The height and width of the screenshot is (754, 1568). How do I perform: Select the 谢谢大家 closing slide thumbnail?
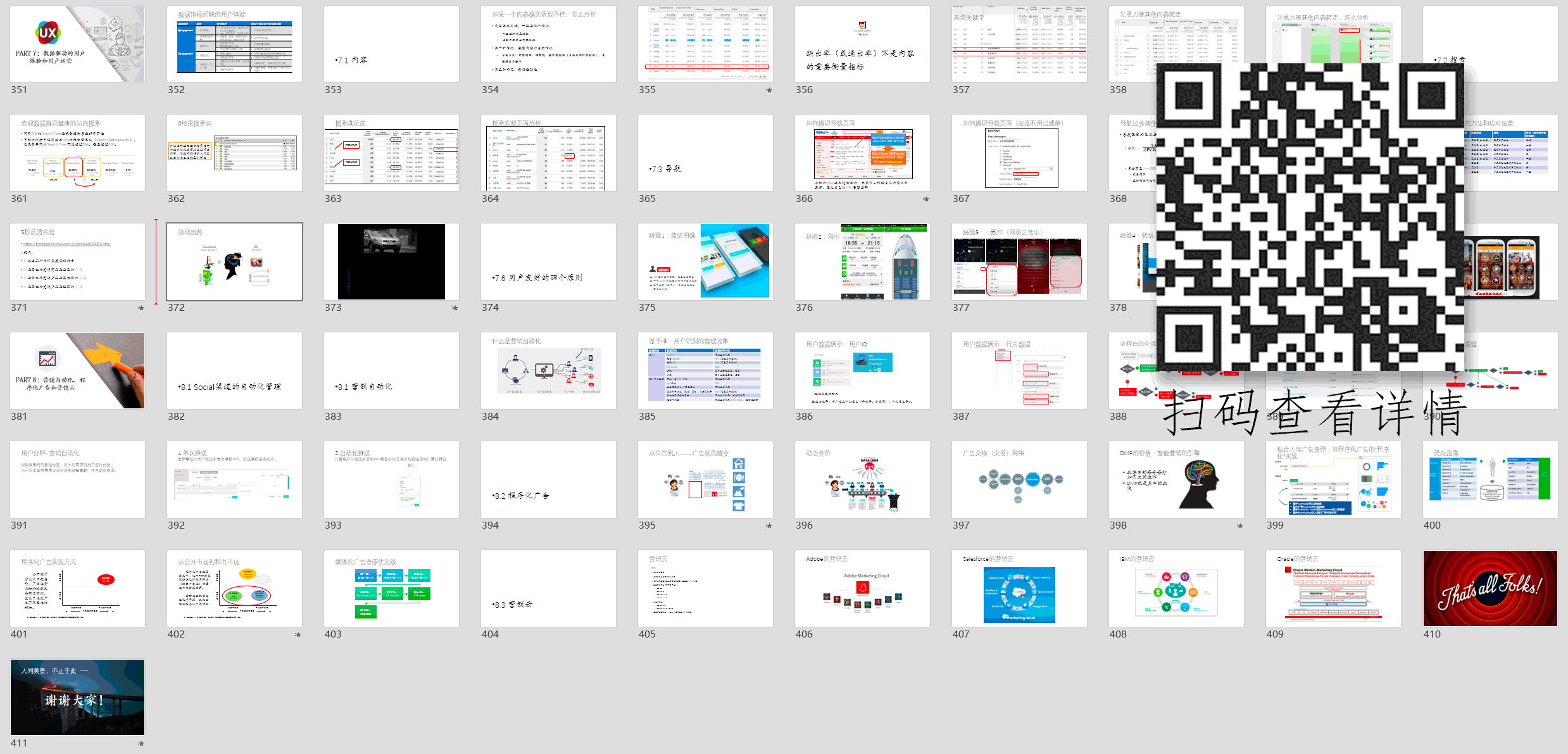77,697
